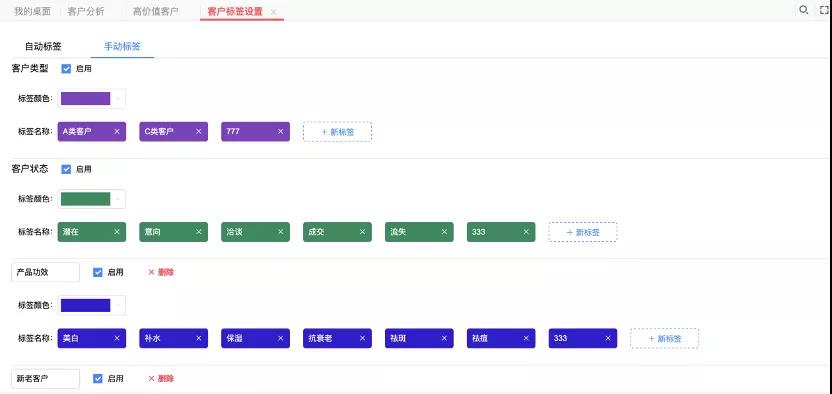The image size is (832, 394).
Task: Expand the green tag color dropdown arrow
Action: [x=118, y=199]
